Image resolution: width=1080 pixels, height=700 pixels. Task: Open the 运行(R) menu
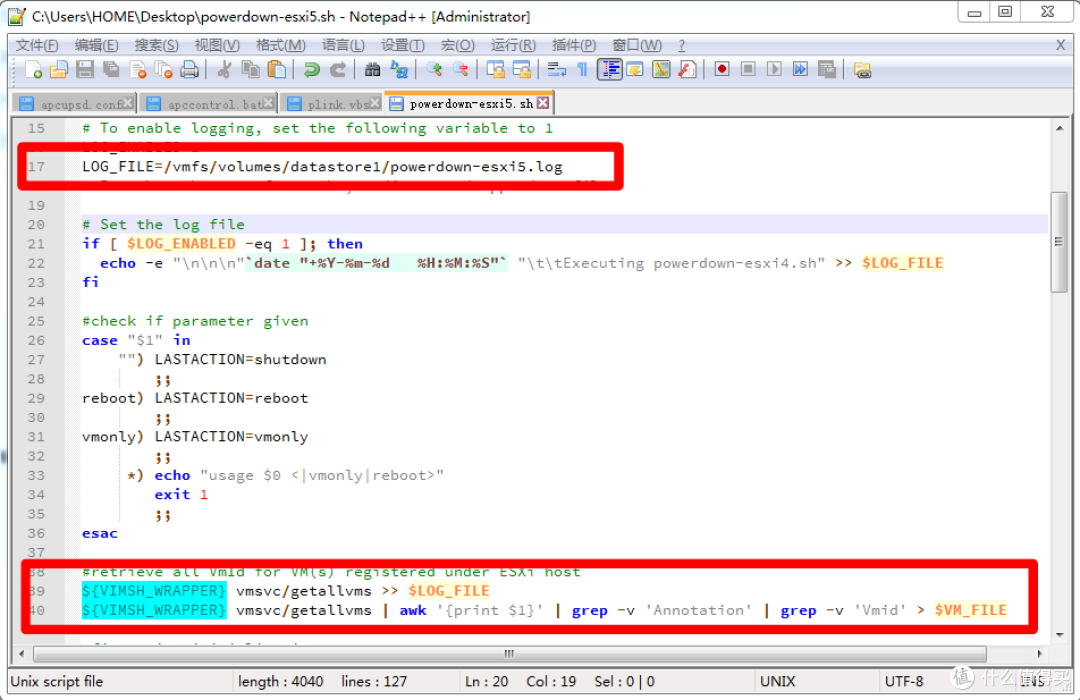(513, 45)
